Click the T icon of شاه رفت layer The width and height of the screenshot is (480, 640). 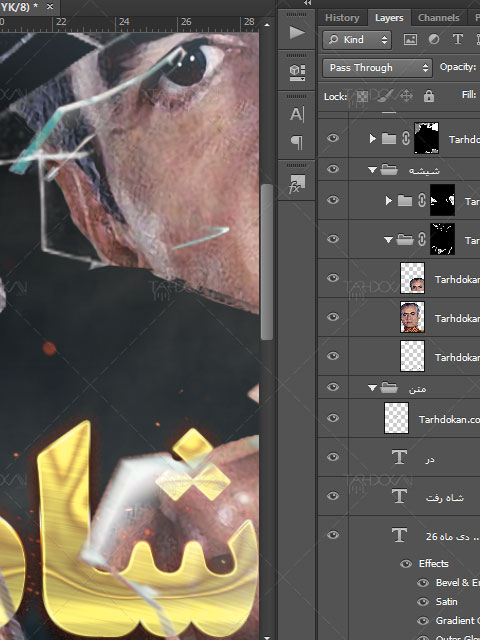point(399,496)
